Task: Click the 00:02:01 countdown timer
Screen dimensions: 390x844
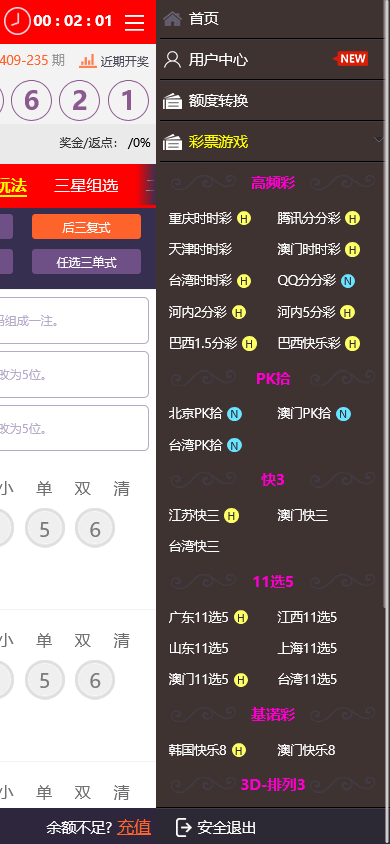Action: [x=73, y=21]
